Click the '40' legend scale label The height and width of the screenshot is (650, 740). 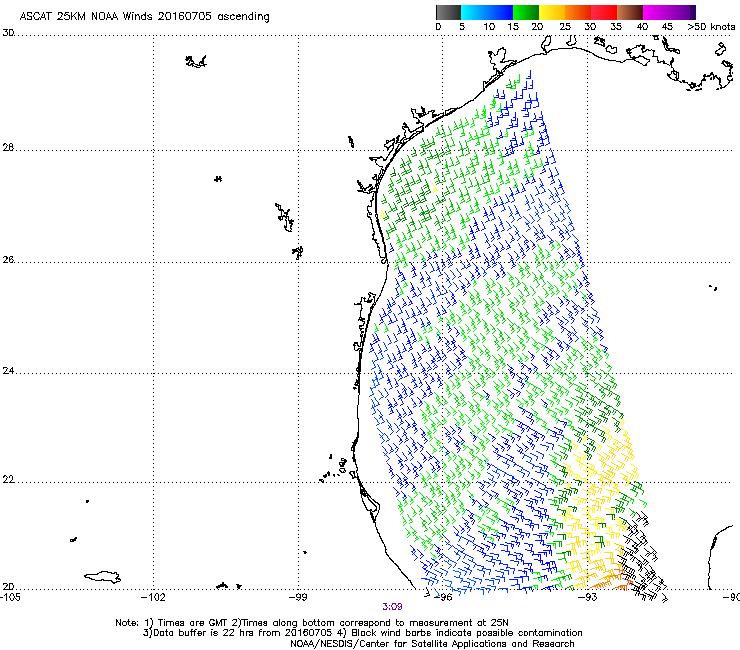pos(642,27)
